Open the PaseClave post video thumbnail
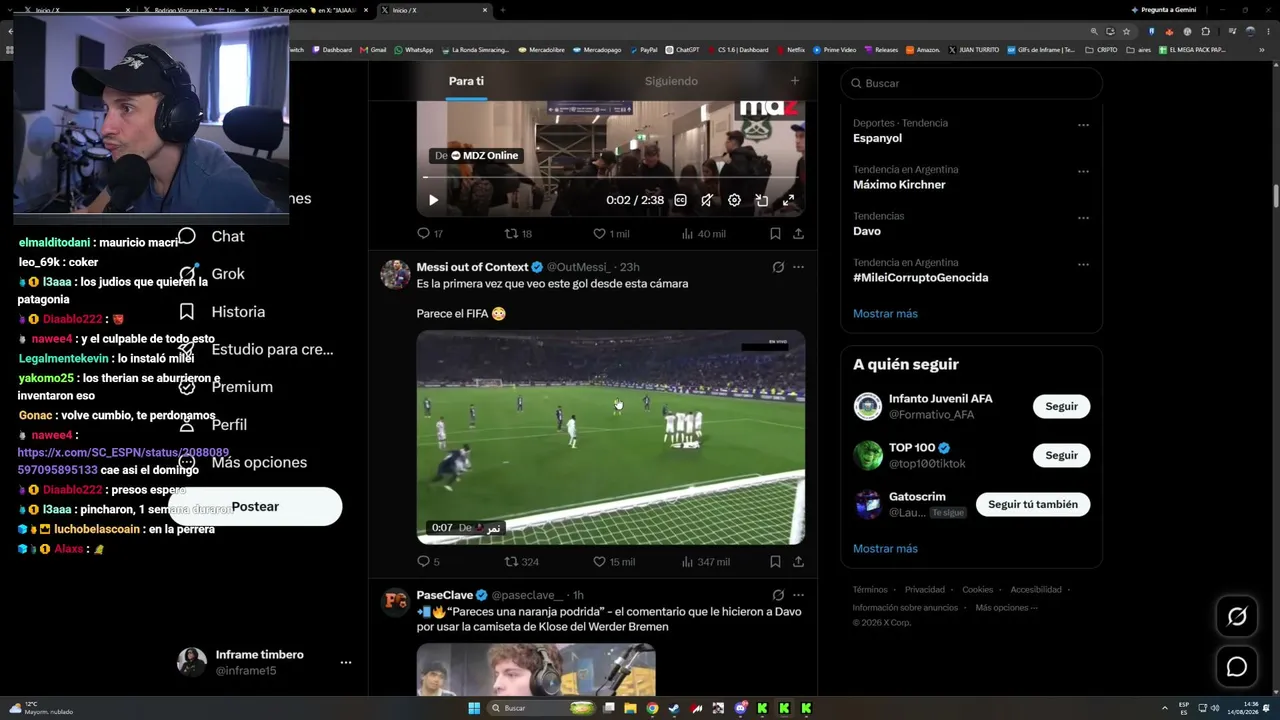The image size is (1280, 720). point(536,669)
